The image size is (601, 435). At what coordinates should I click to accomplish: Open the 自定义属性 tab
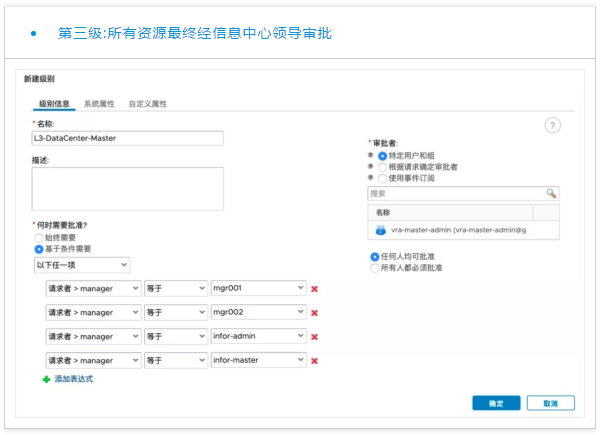(147, 103)
